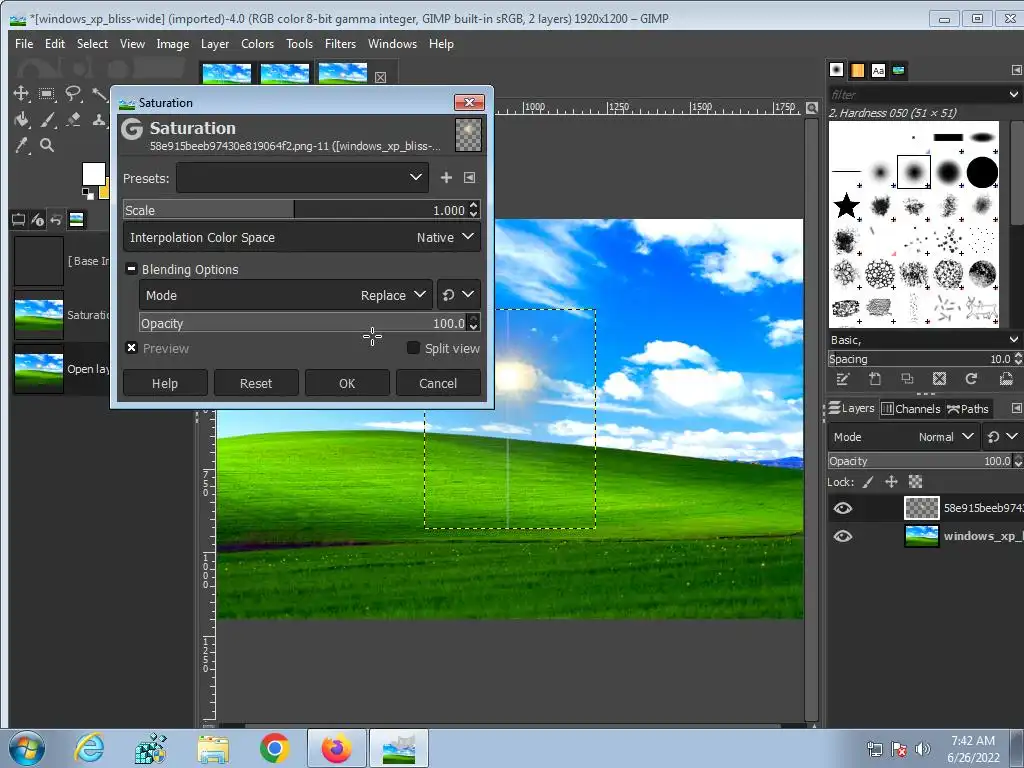
Task: Click the Duplicate brush icon
Action: (x=907, y=379)
